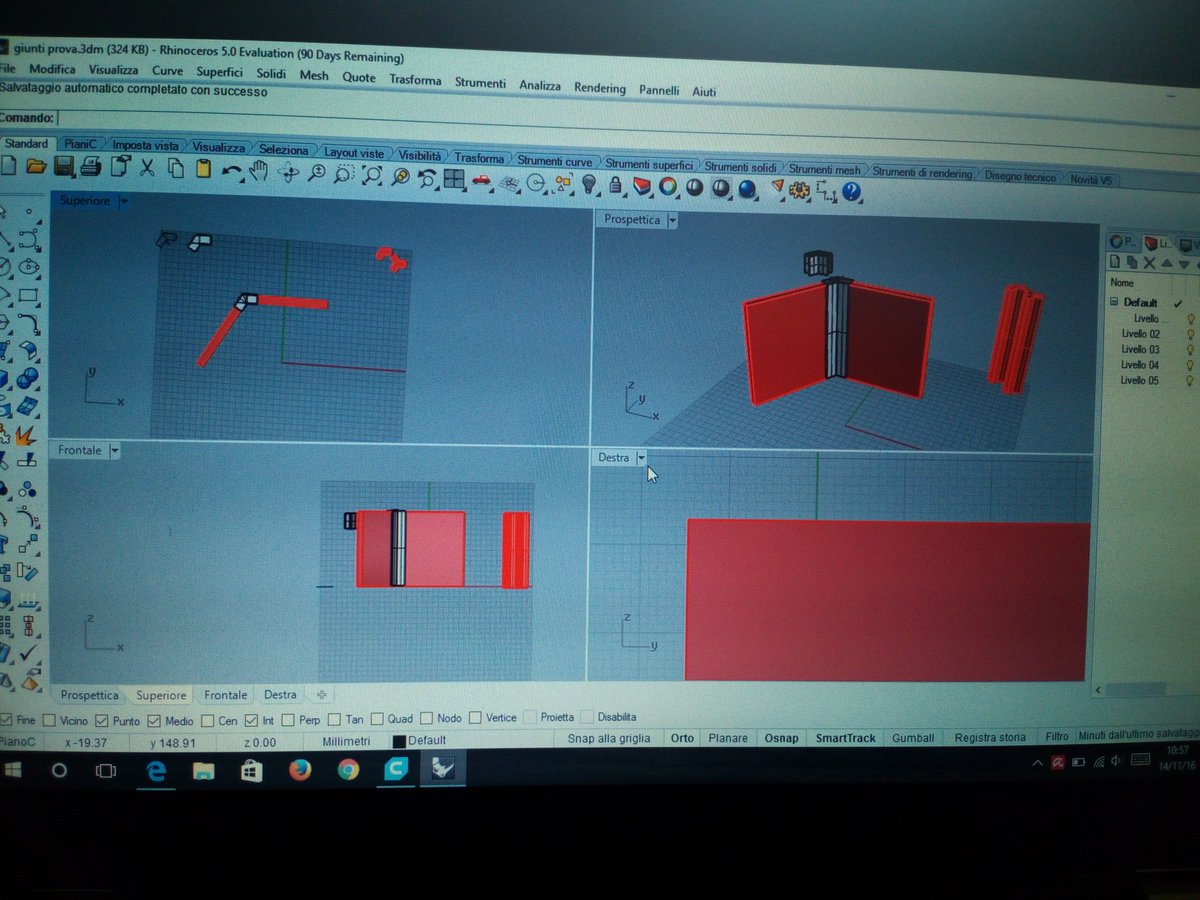Open Options with the gear icon

tap(800, 190)
